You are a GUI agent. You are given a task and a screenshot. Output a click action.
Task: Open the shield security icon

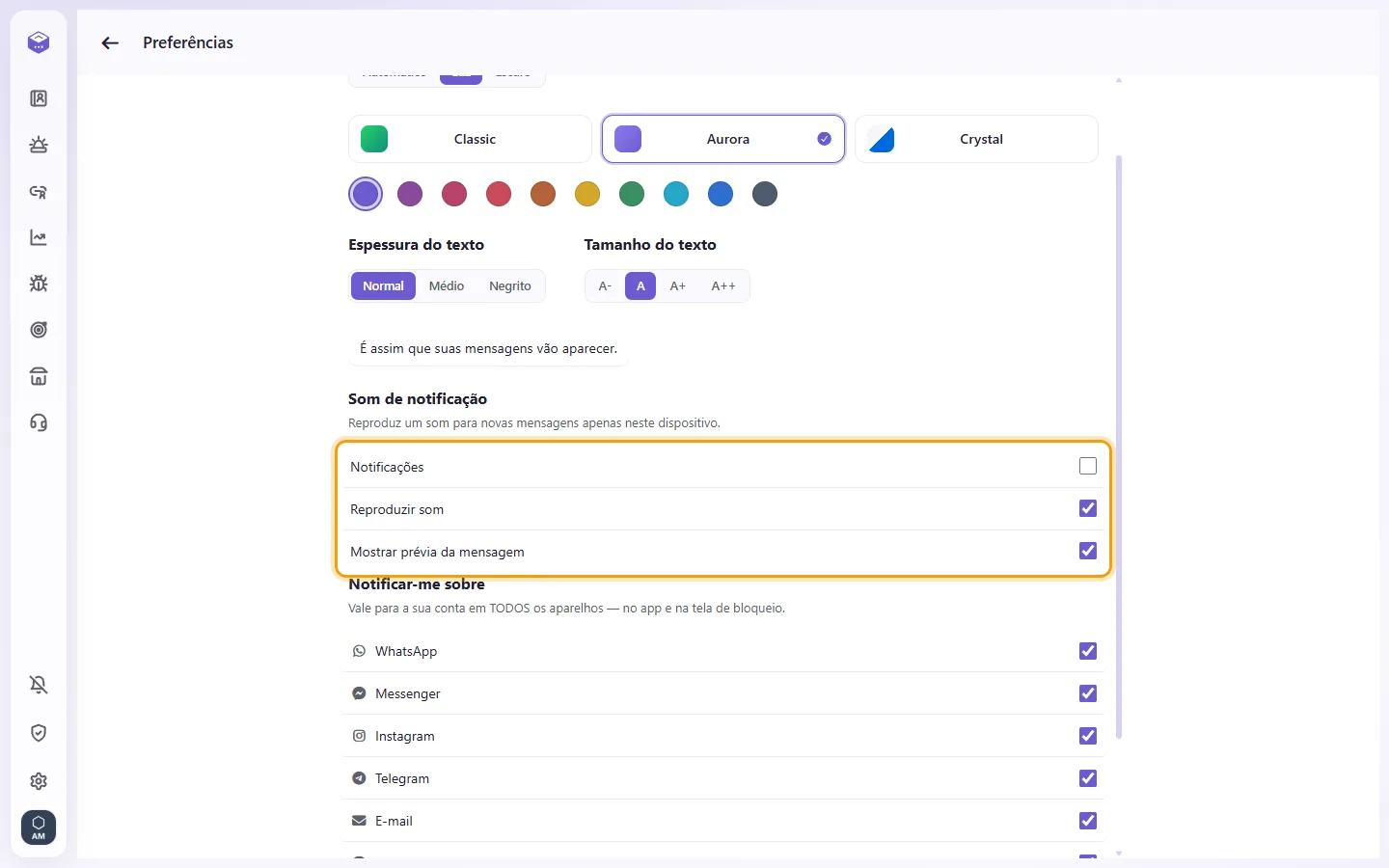pyautogui.click(x=39, y=733)
